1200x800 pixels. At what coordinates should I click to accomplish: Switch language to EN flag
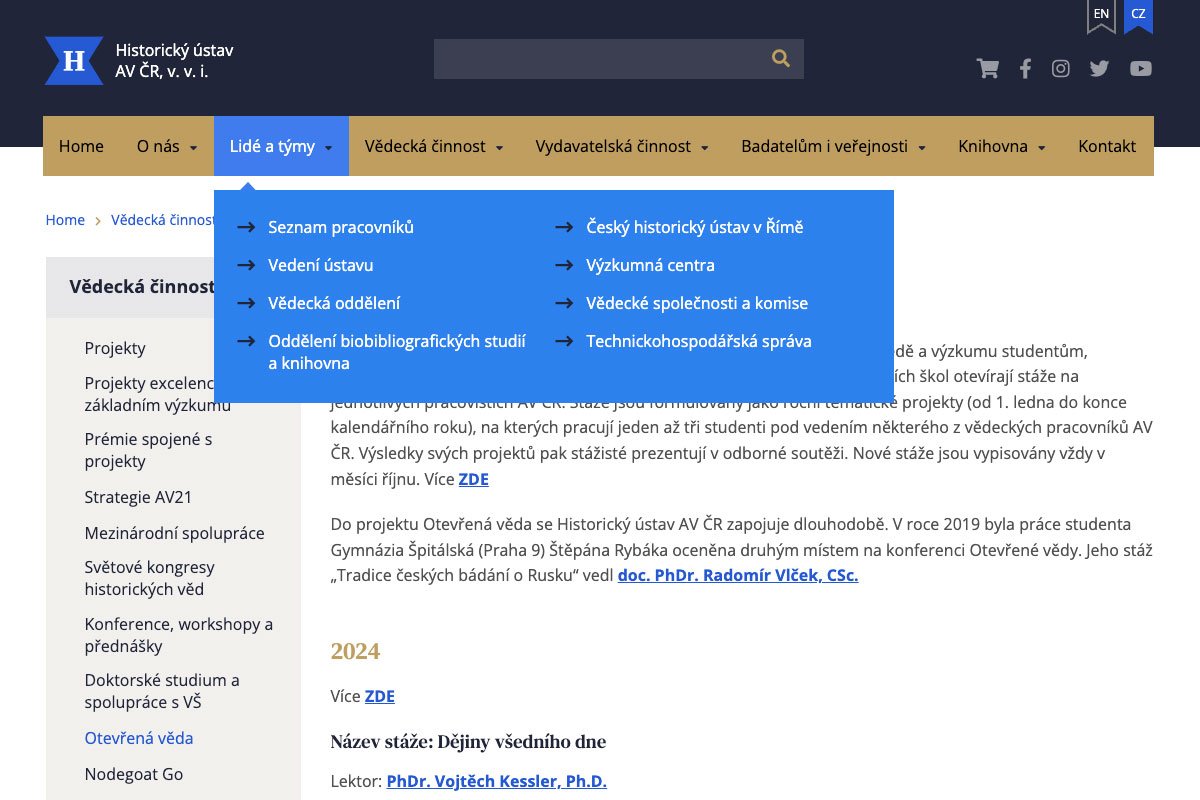(x=1101, y=16)
